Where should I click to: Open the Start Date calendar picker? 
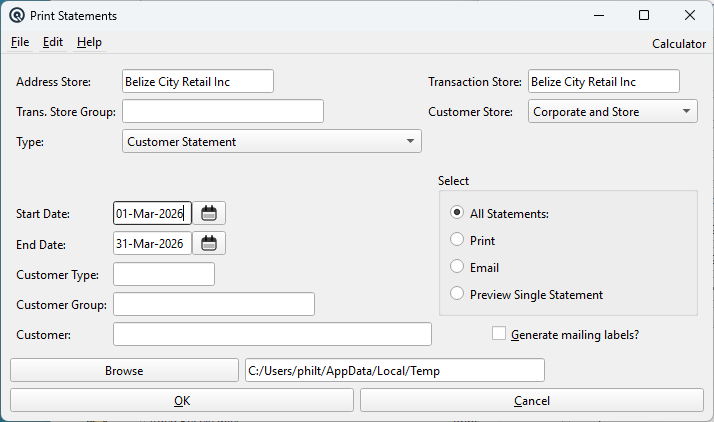click(209, 213)
